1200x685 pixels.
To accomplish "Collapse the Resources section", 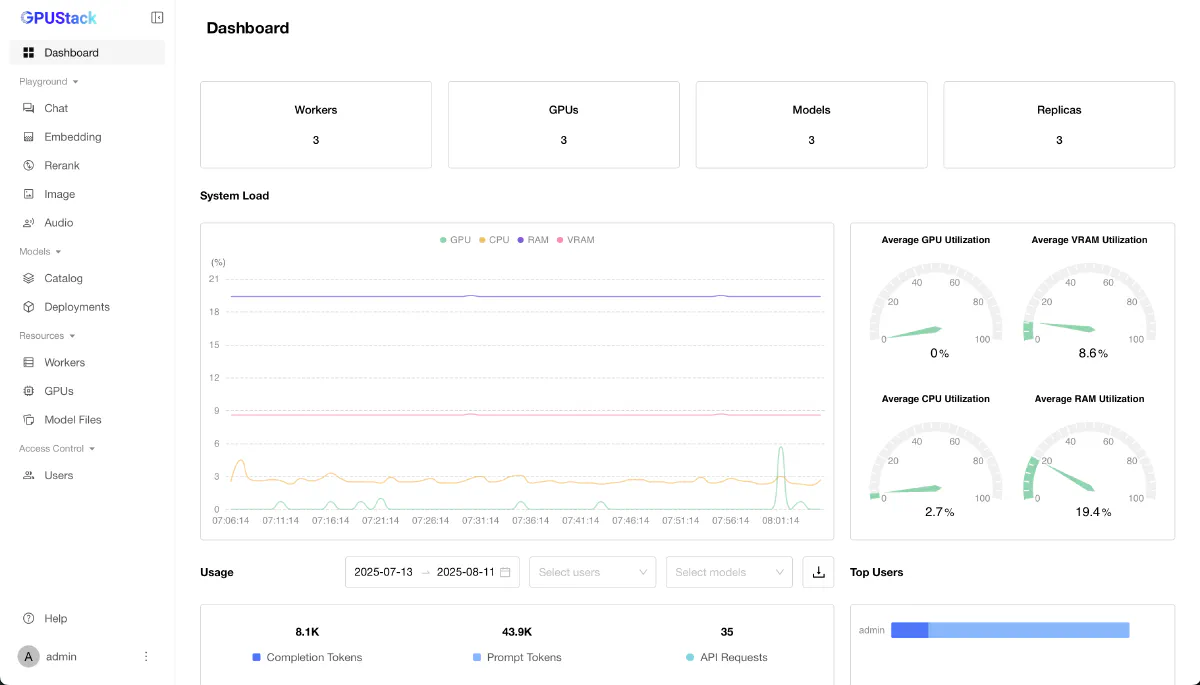I will [x=48, y=336].
